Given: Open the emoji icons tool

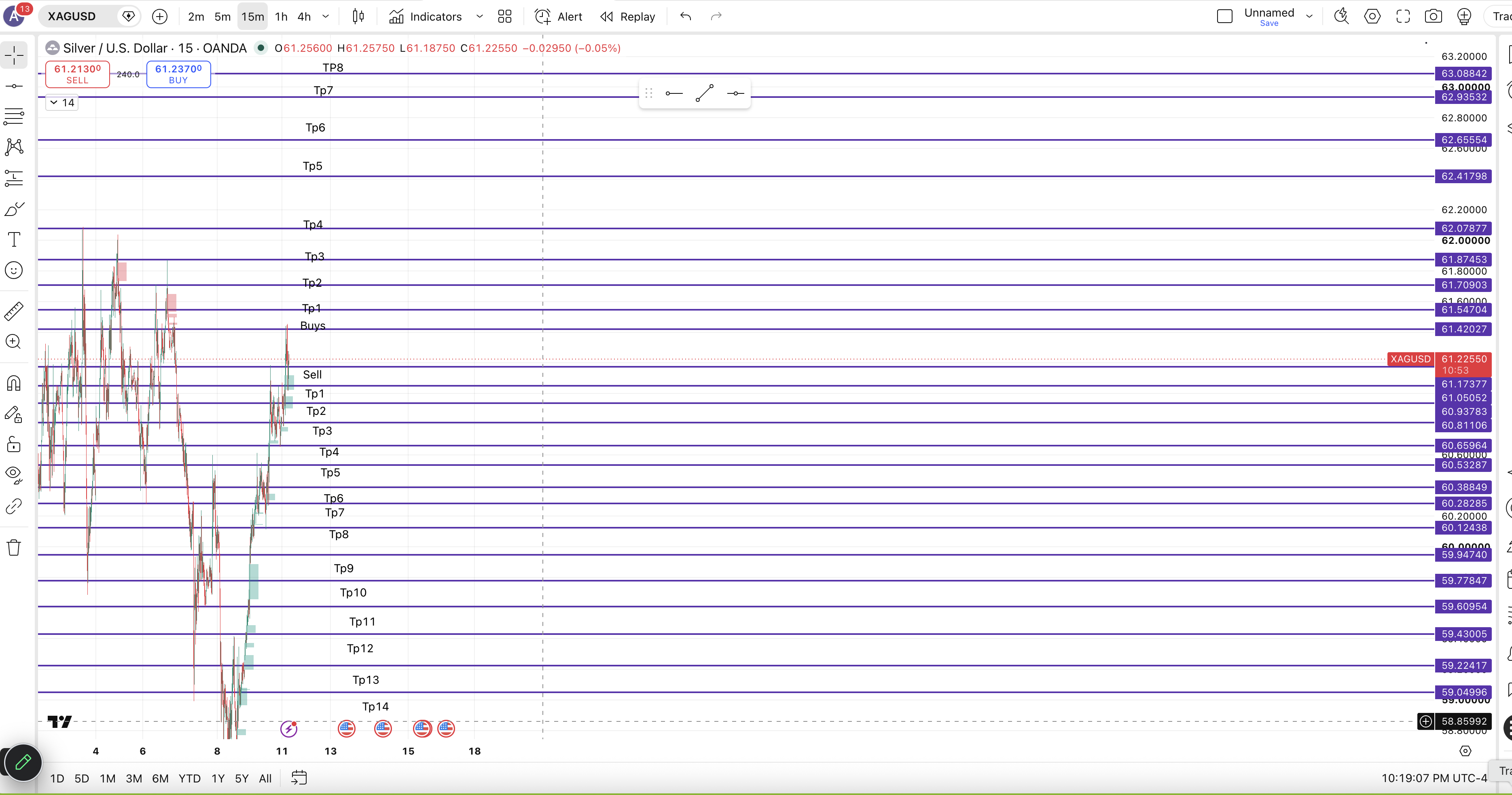Looking at the screenshot, I should click(x=14, y=270).
